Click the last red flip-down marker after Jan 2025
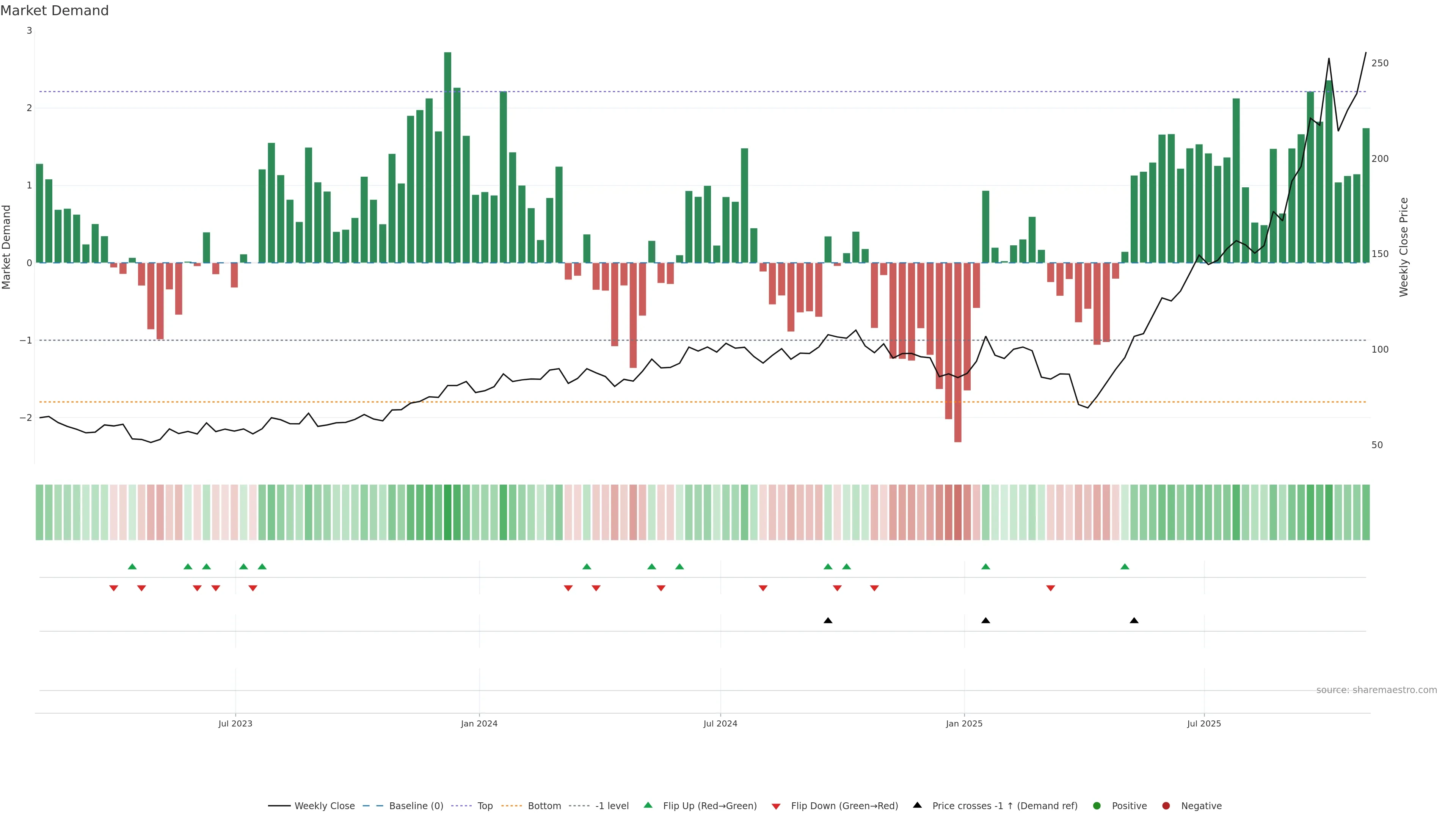 [x=1051, y=588]
